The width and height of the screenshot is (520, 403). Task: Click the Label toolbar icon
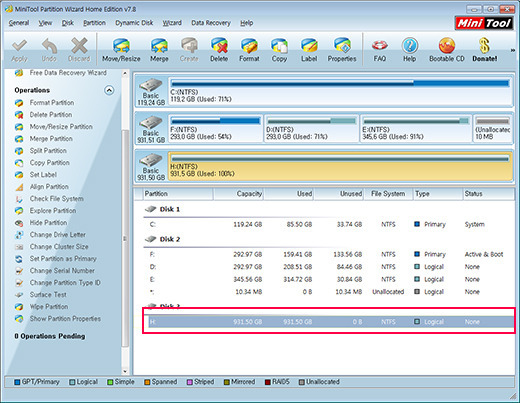pos(309,50)
